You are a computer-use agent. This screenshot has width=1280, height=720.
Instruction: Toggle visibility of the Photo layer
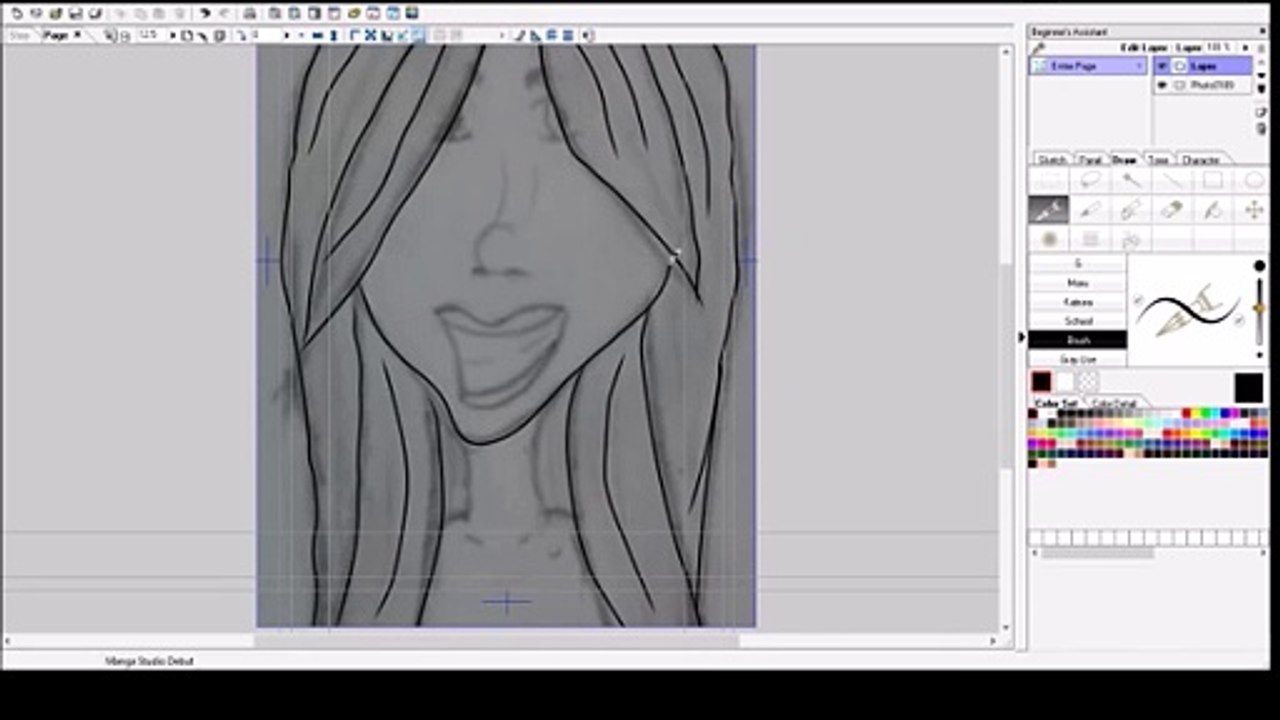pos(1162,86)
